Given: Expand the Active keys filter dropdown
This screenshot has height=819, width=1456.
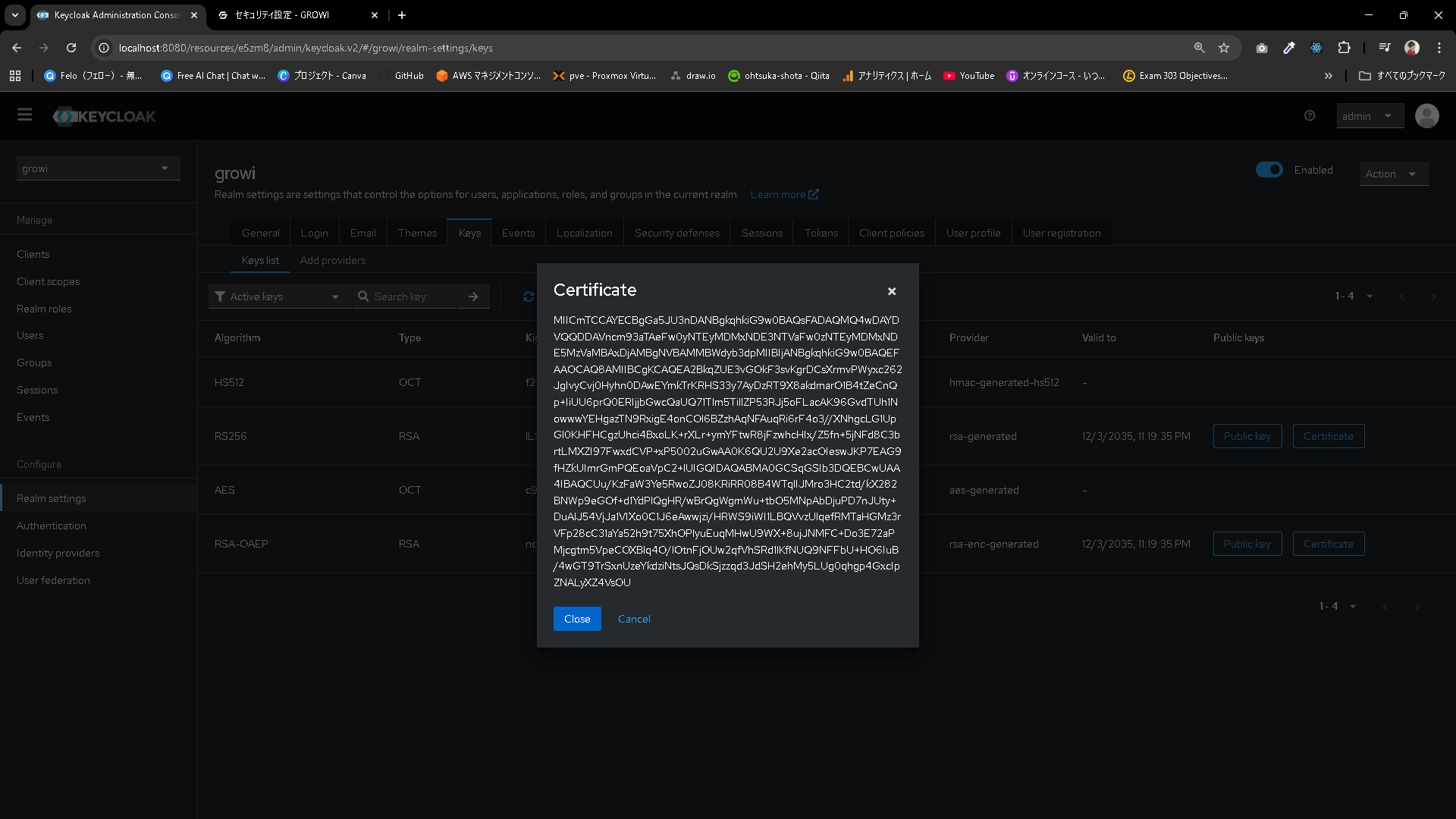Looking at the screenshot, I should click(279, 297).
